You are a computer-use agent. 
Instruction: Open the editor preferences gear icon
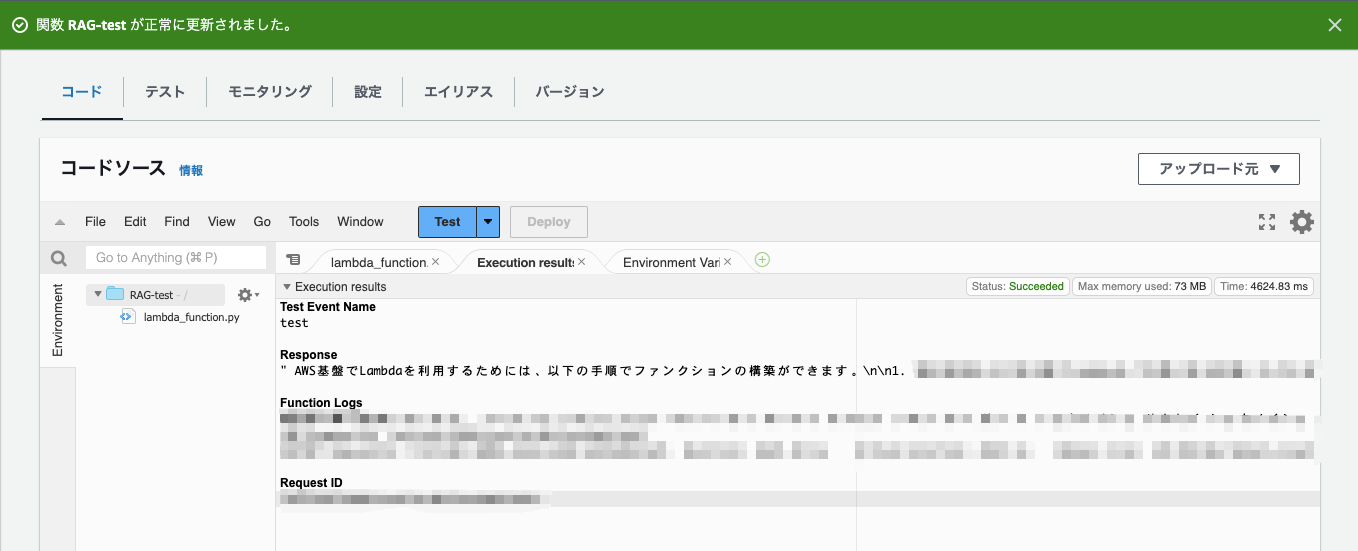coord(1302,222)
